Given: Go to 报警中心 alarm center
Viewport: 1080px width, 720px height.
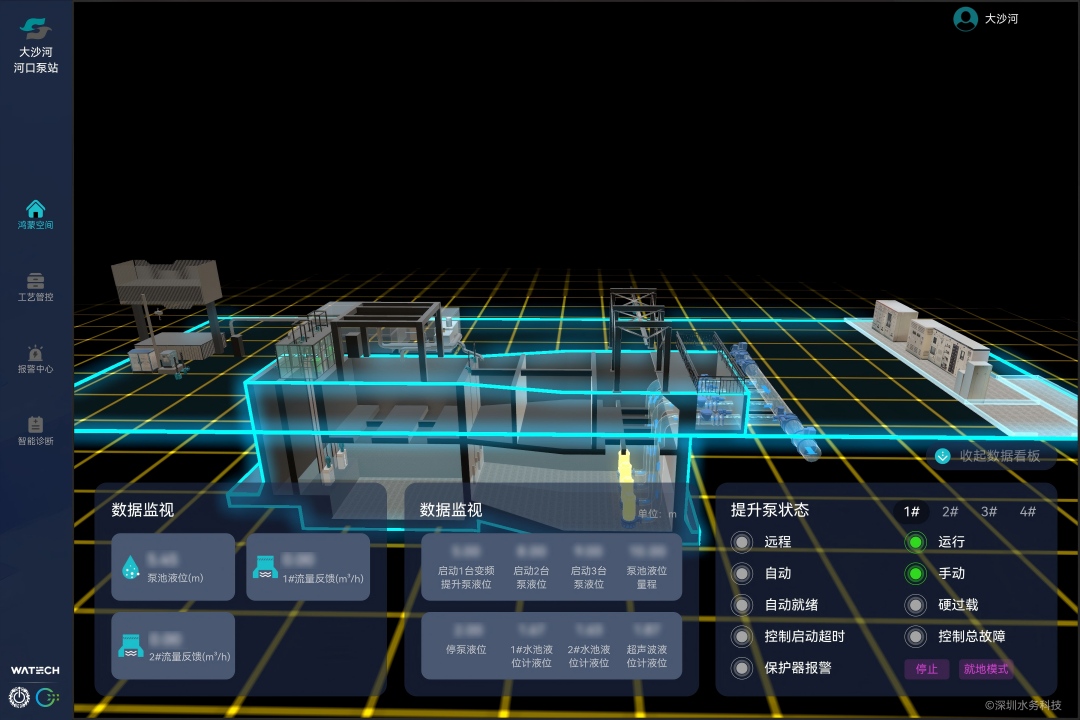Looking at the screenshot, I should coord(36,354).
